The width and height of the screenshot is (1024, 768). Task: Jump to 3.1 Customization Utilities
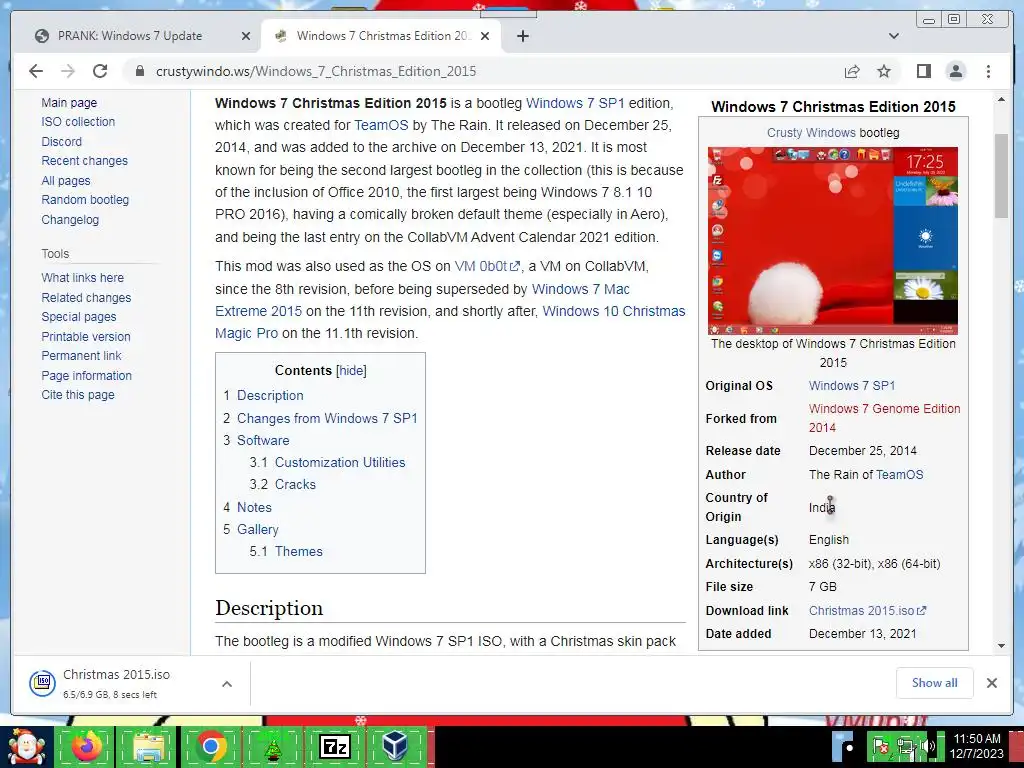click(x=327, y=462)
